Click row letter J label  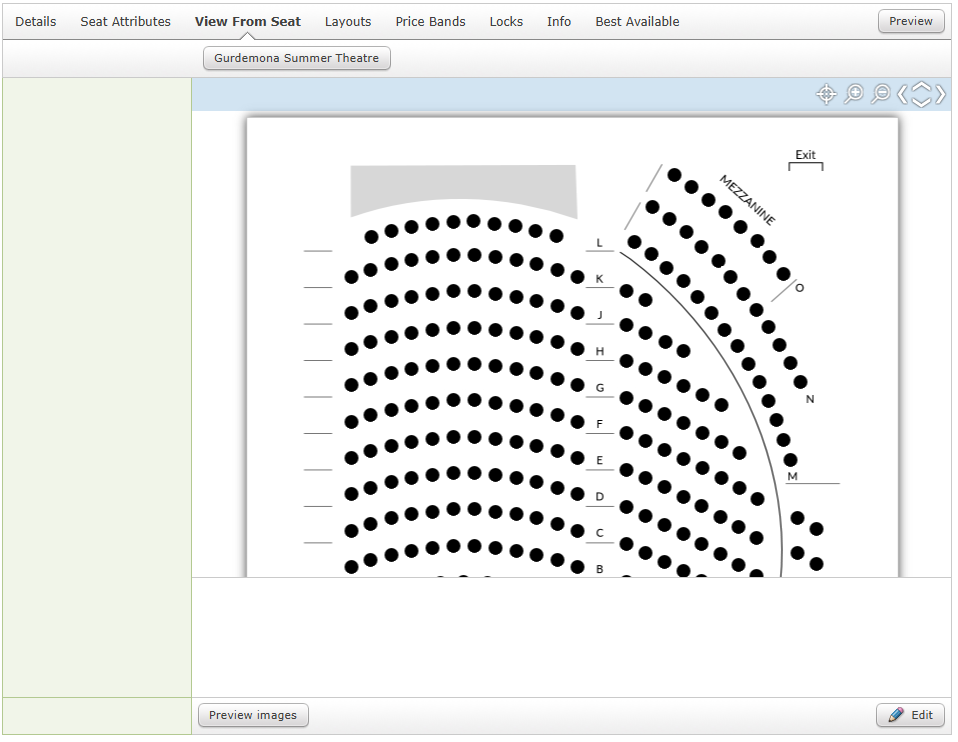coord(599,315)
